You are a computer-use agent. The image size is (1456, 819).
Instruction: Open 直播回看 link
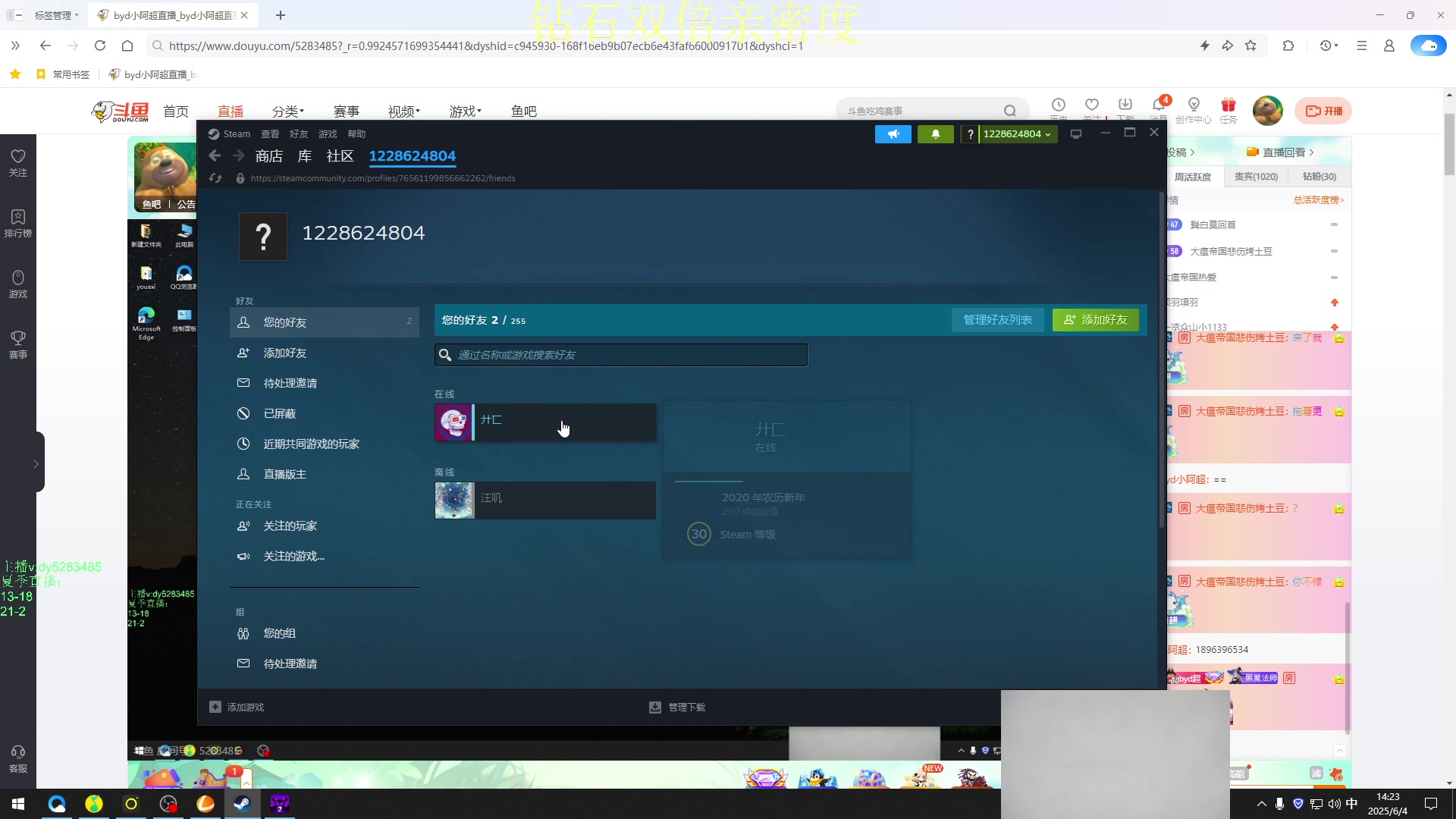click(1280, 152)
